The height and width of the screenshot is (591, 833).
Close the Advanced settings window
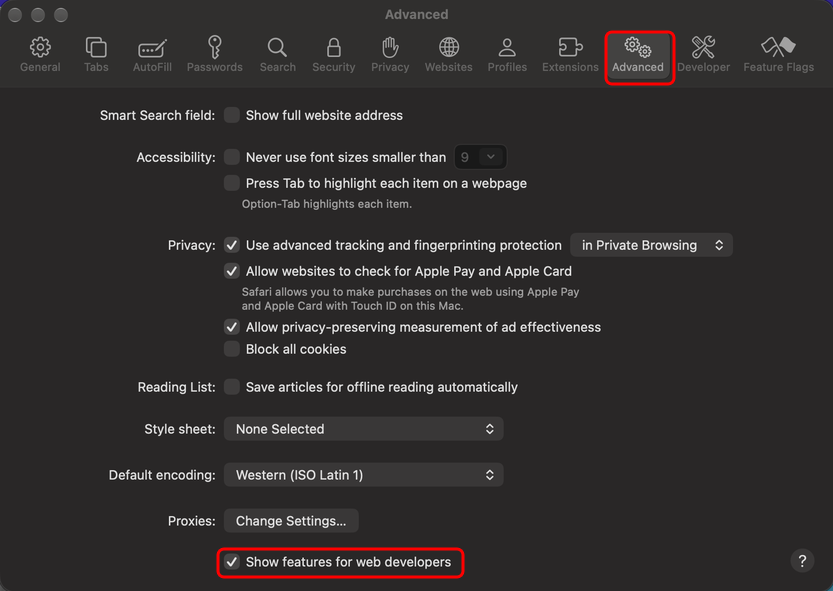15,15
